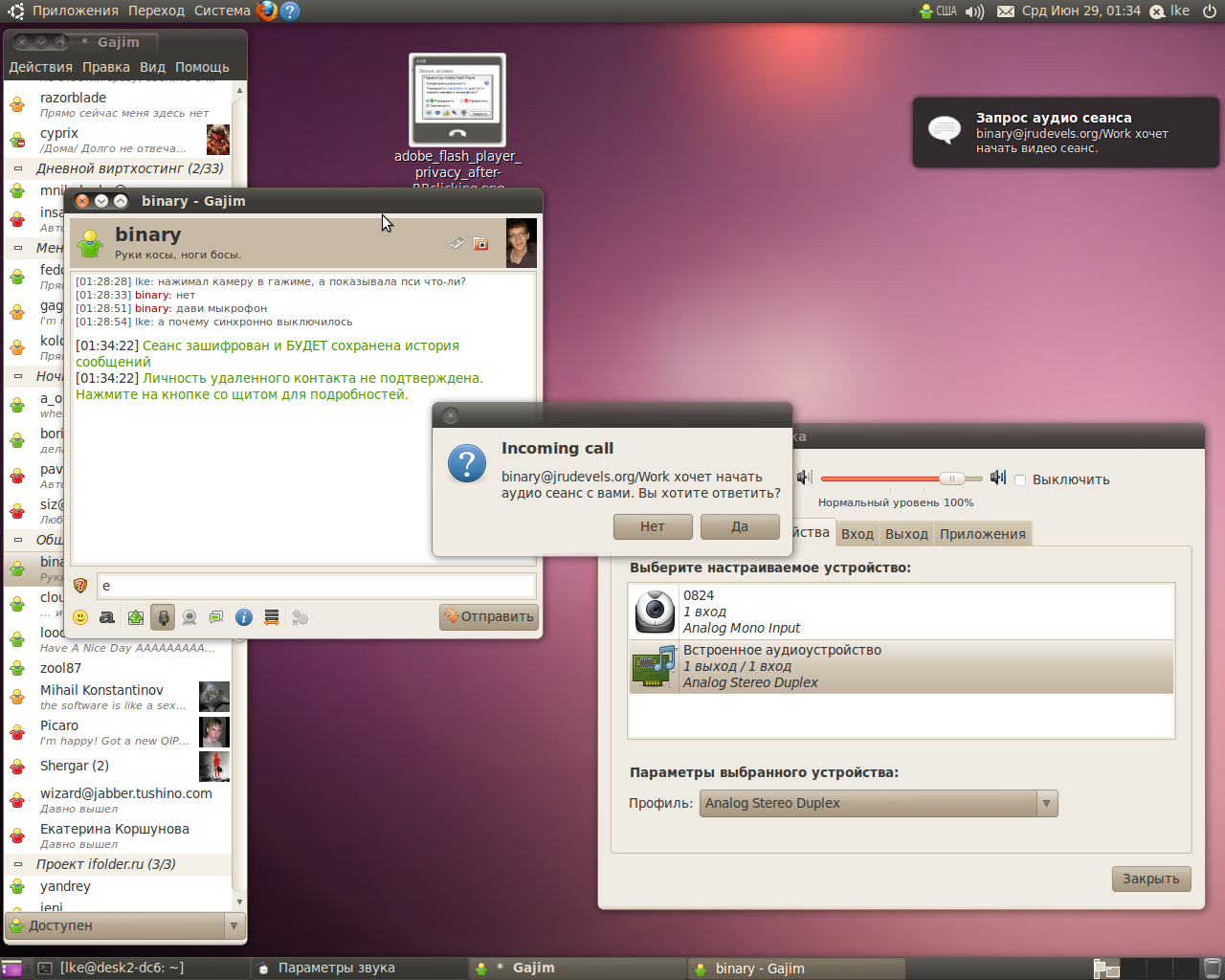Click the send file icon
The width and height of the screenshot is (1225, 980).
pos(136,617)
